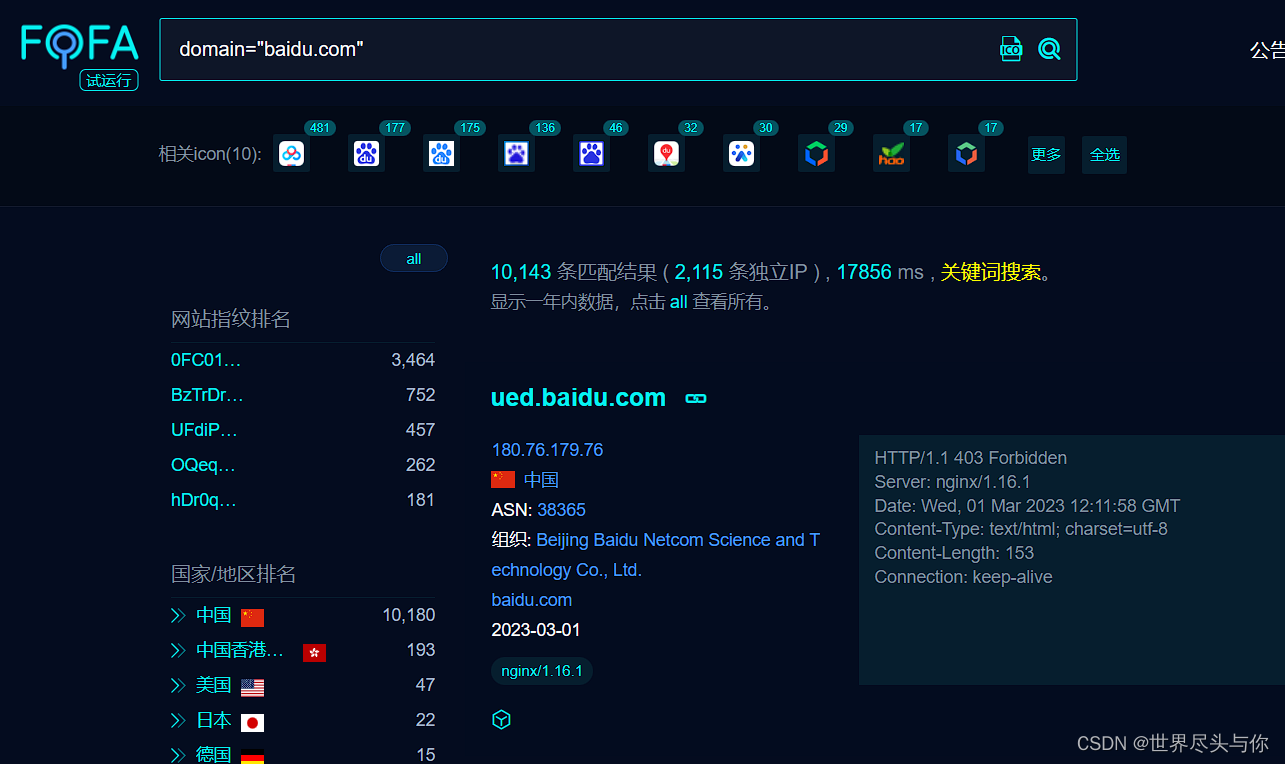Click the FOFA logo

(x=80, y=44)
